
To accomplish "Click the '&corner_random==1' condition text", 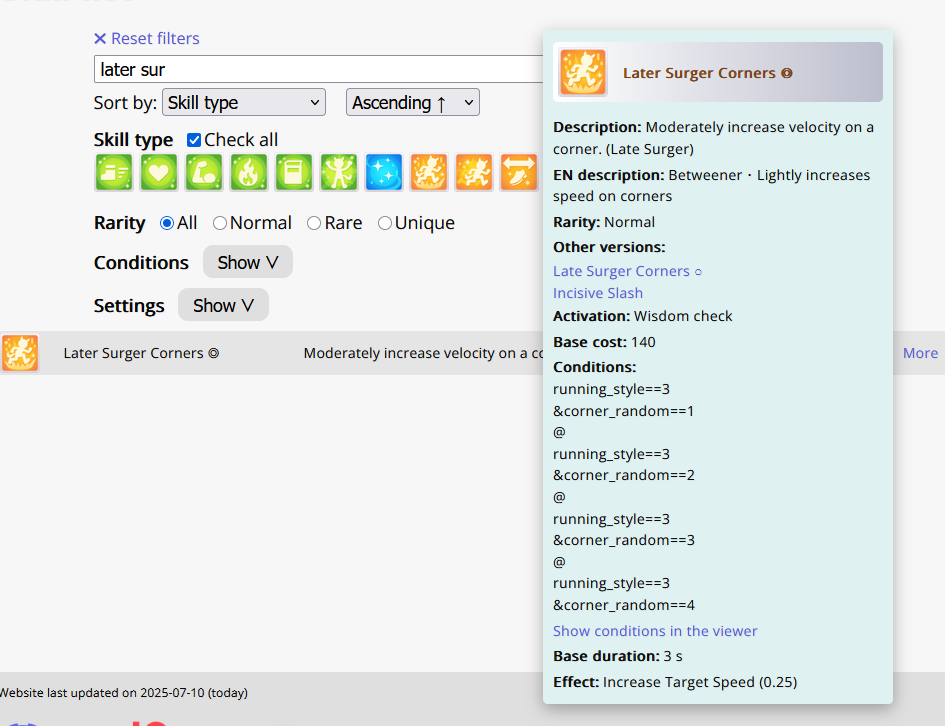I will (624, 411).
